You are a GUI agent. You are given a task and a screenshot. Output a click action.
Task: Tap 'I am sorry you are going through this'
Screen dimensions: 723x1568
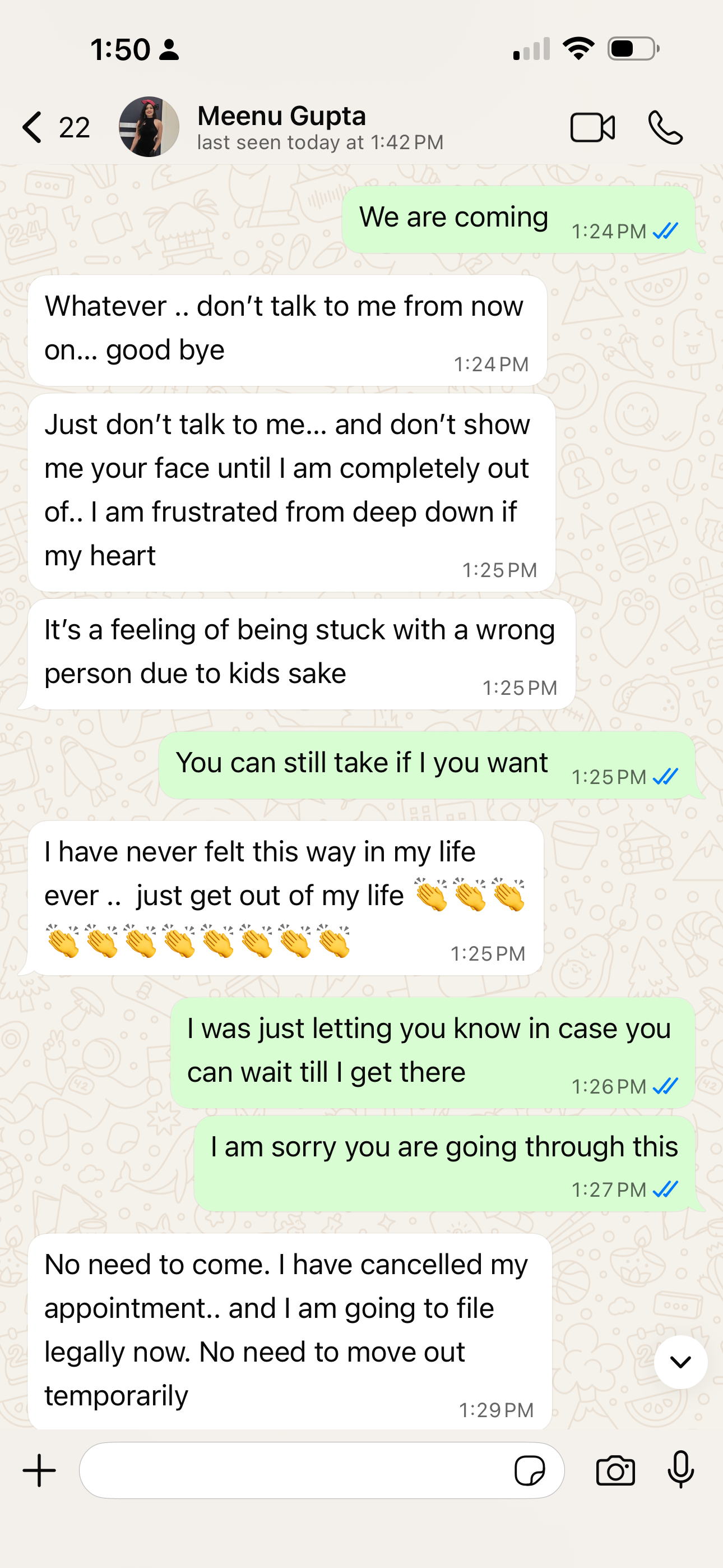pos(445,1163)
